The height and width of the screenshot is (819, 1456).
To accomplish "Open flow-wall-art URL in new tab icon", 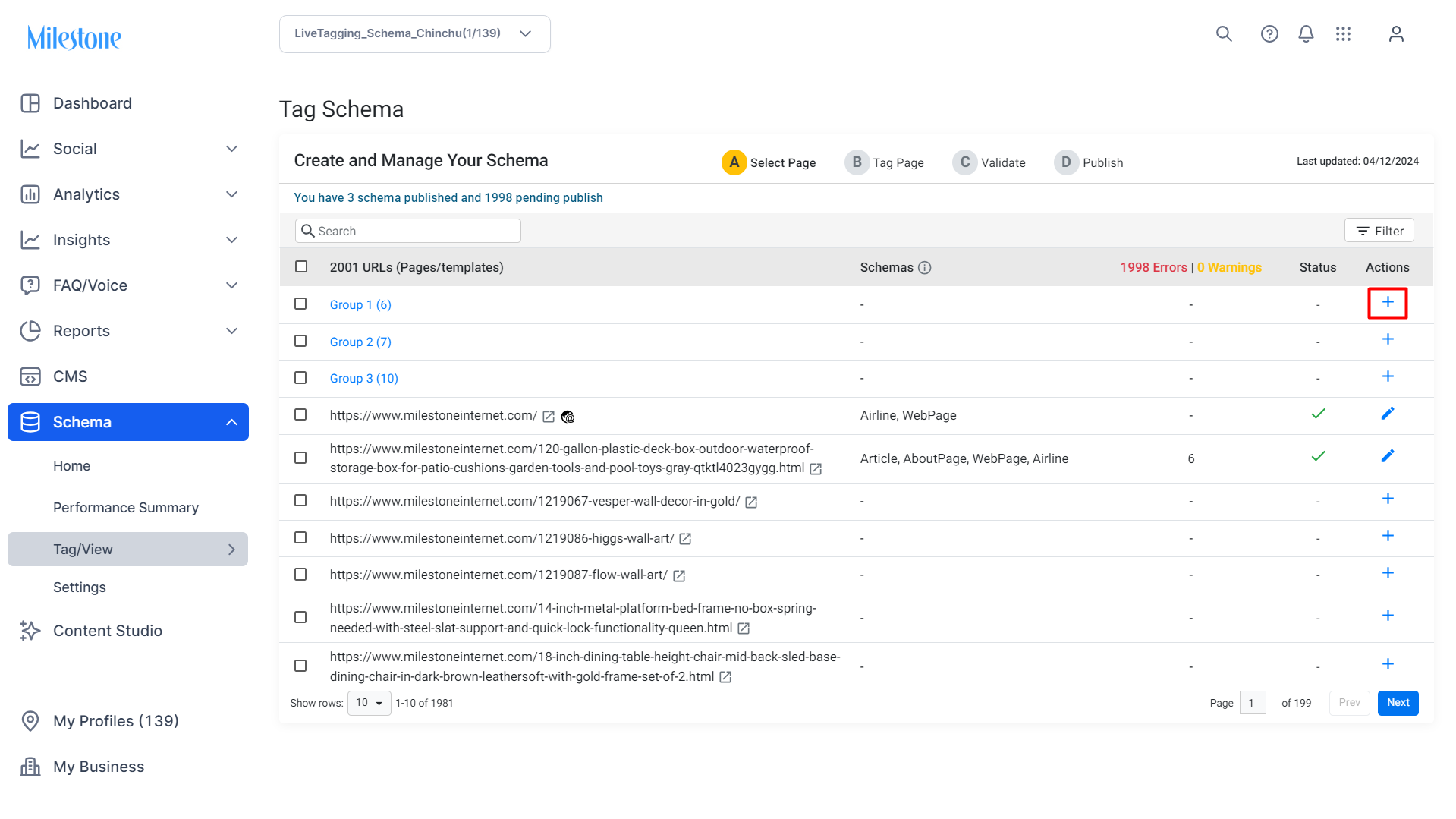I will click(679, 576).
